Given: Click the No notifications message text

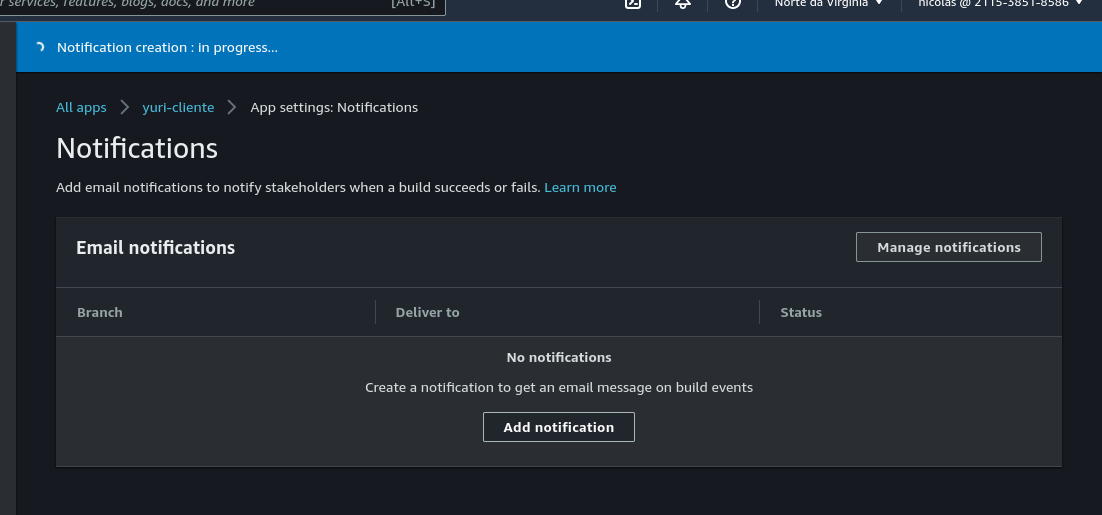Looking at the screenshot, I should click(x=559, y=358).
